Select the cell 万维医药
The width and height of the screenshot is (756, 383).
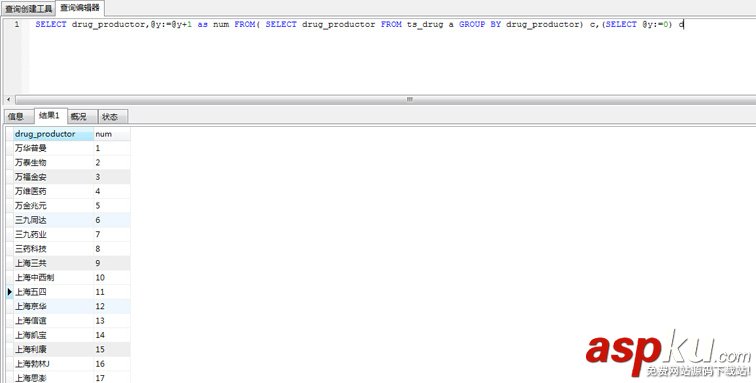[x=54, y=191]
